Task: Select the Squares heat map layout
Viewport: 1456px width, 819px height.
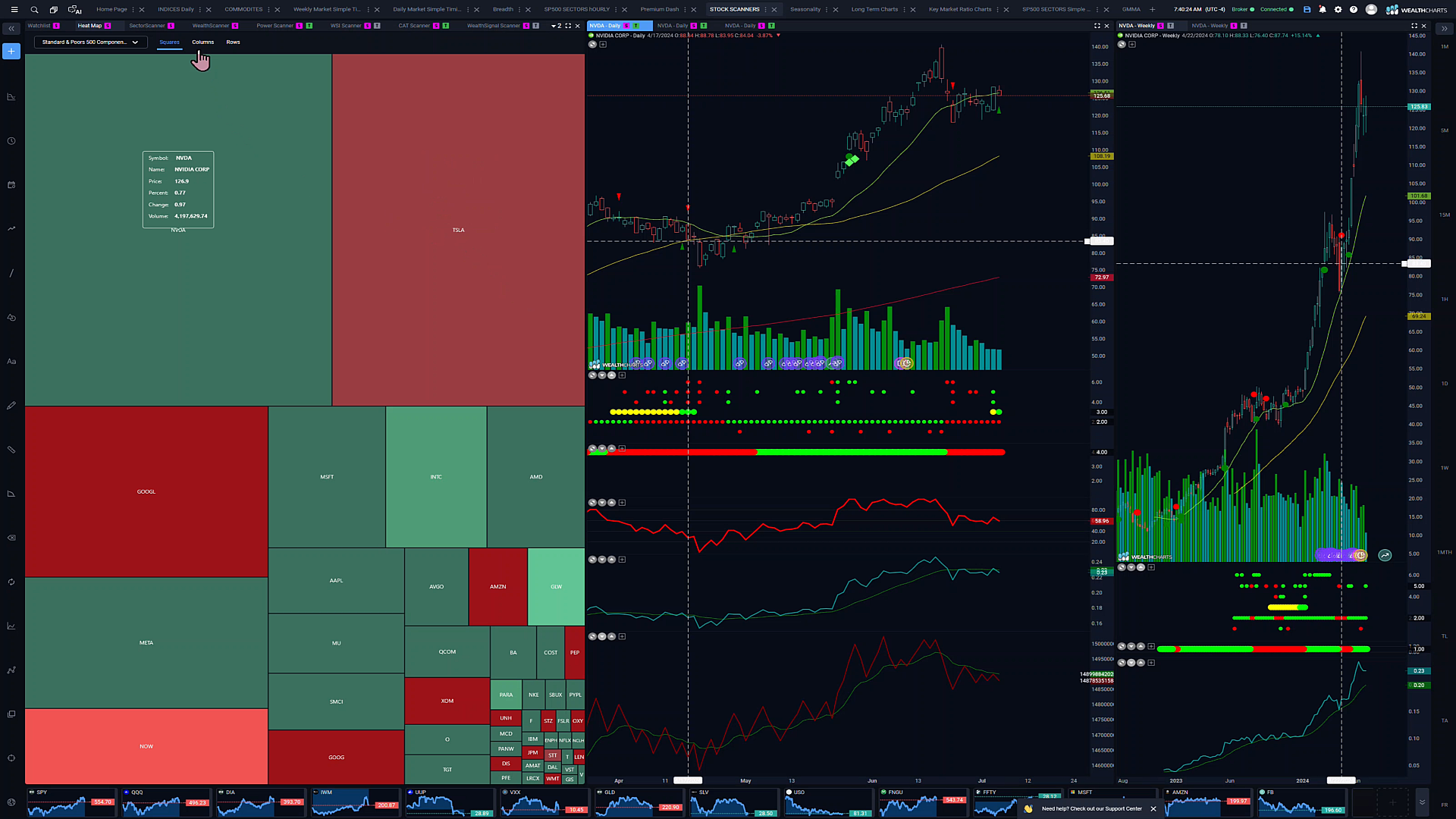Action: click(x=169, y=42)
